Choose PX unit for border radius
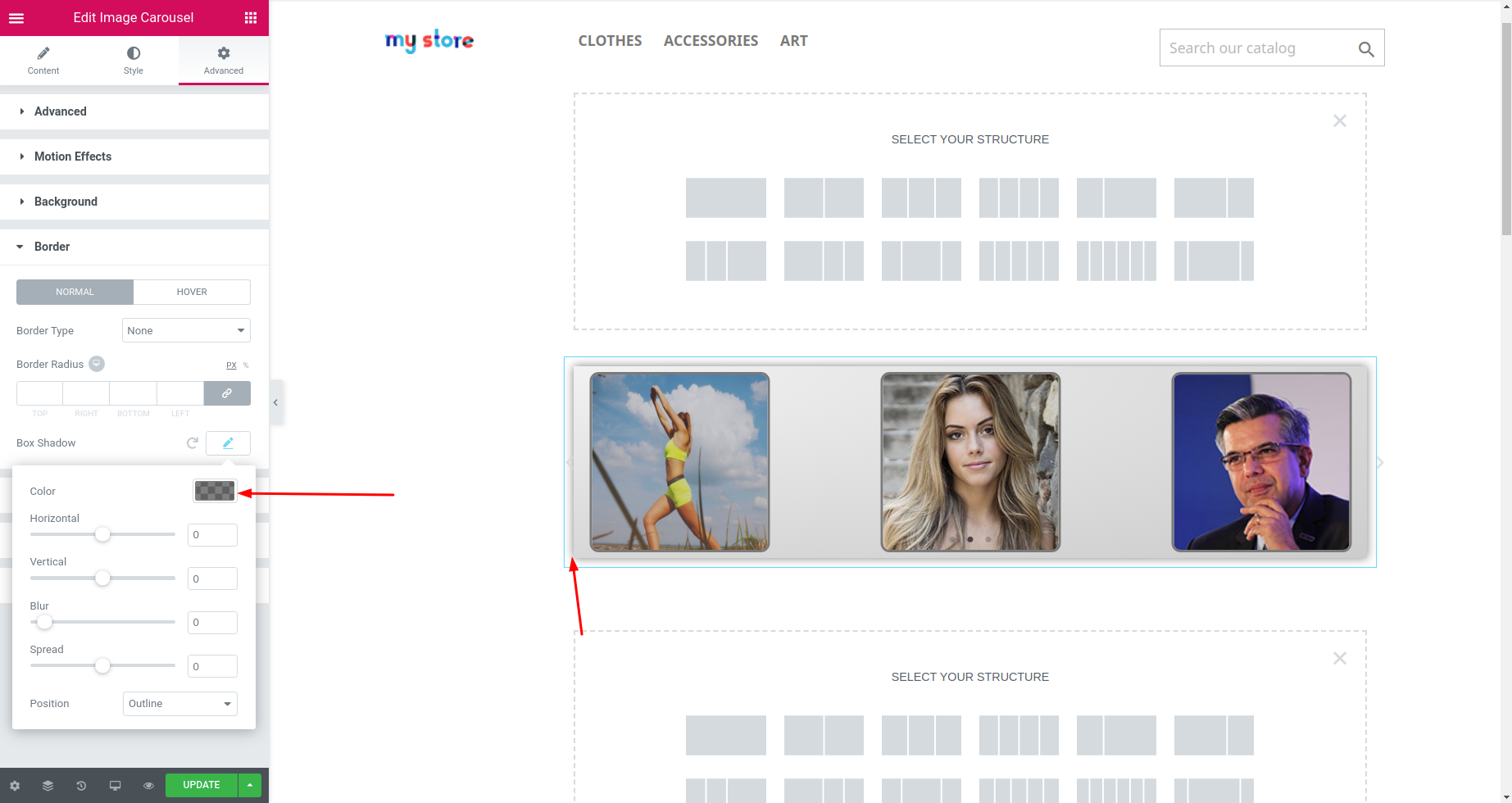This screenshot has height=803, width=1512. tap(231, 365)
